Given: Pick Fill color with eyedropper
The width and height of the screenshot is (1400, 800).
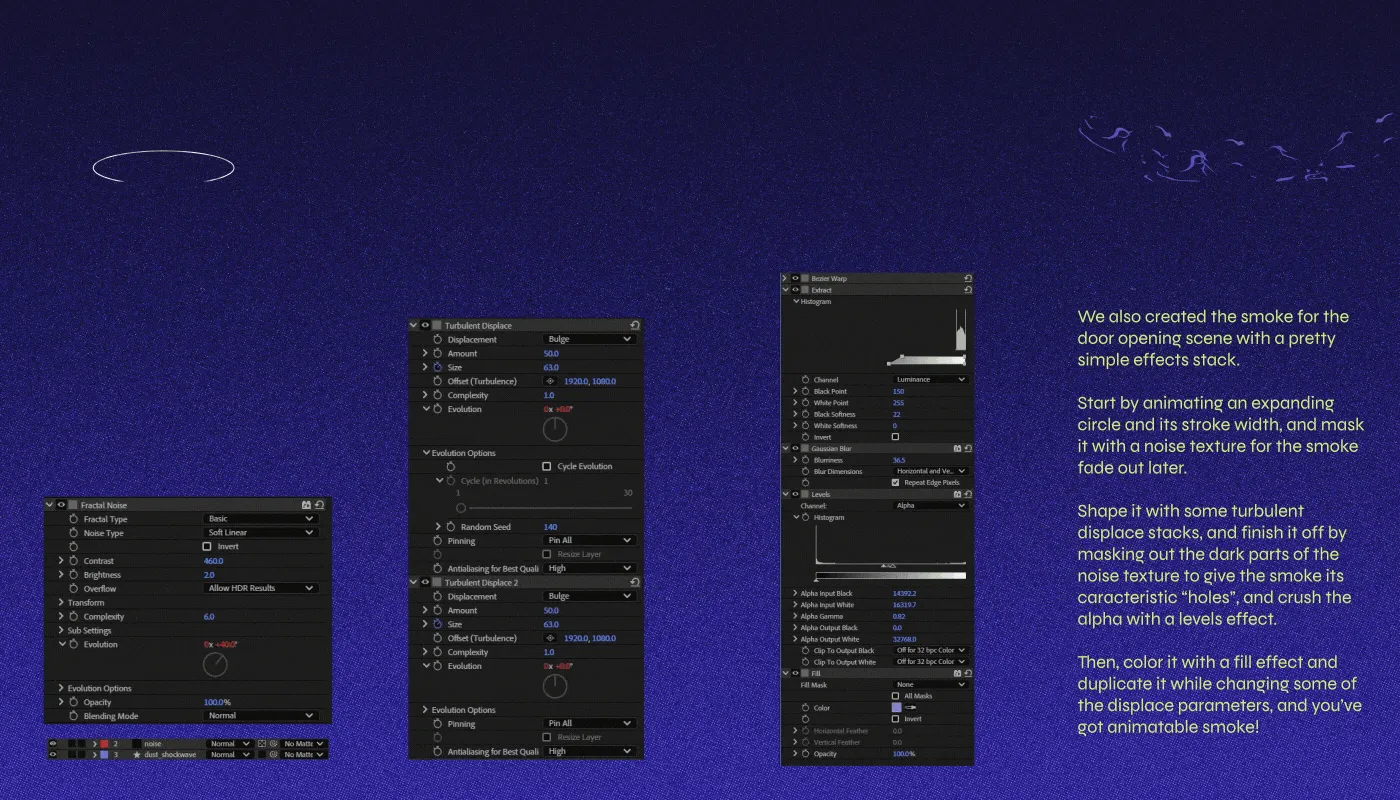Looking at the screenshot, I should [911, 707].
